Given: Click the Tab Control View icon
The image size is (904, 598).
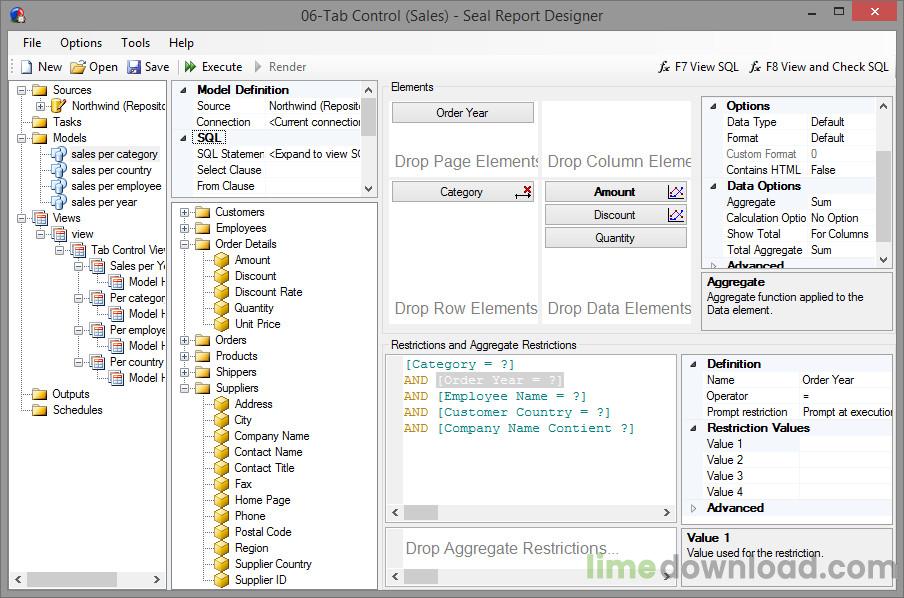Looking at the screenshot, I should (78, 250).
